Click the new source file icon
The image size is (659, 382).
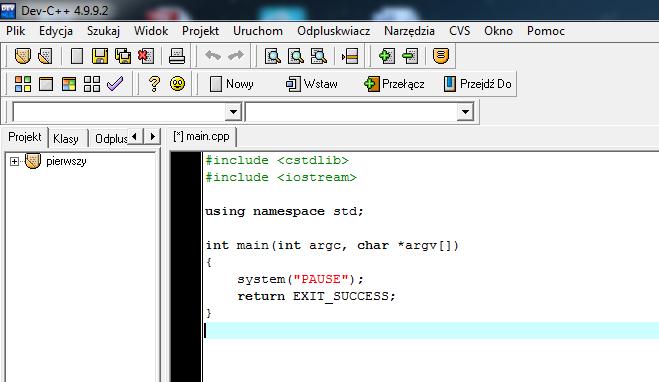point(76,56)
